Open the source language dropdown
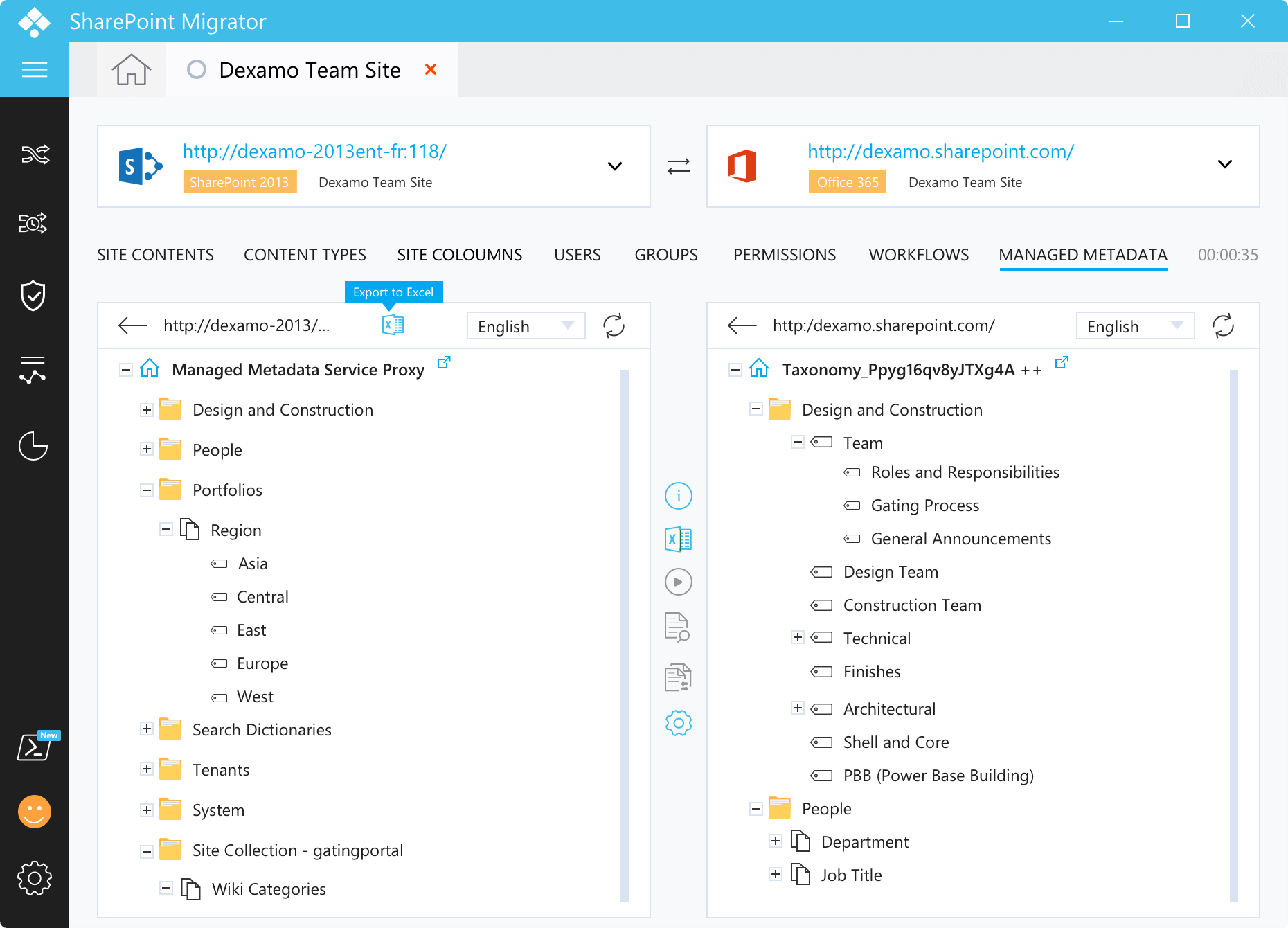The image size is (1288, 928). click(526, 325)
